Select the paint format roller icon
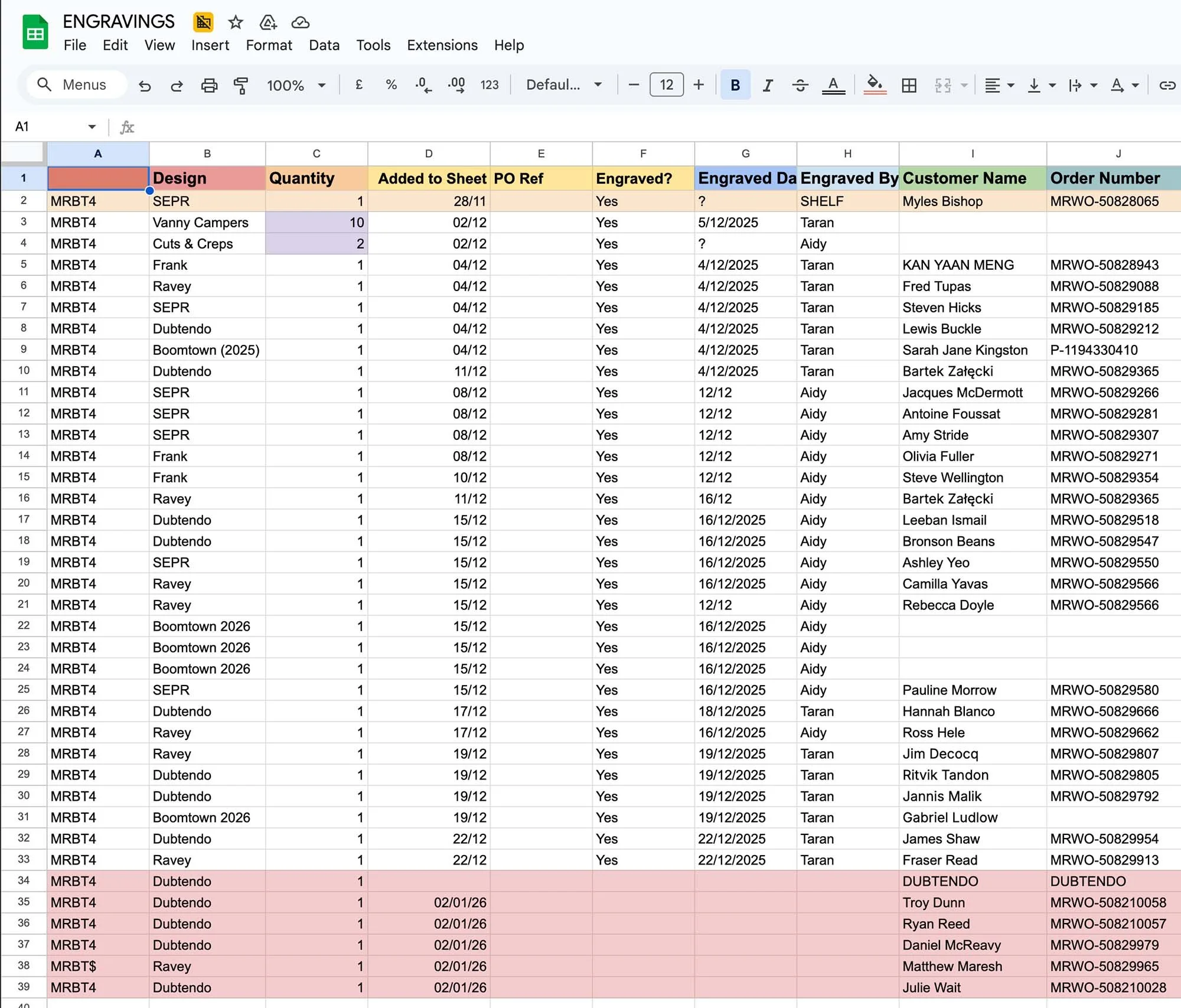The height and width of the screenshot is (1008, 1181). tap(241, 86)
